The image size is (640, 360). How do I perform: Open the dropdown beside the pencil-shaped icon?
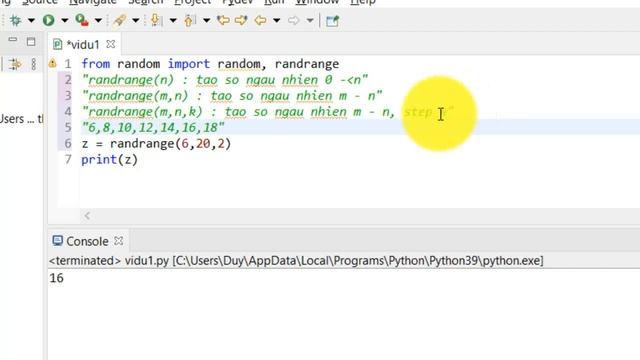coord(136,20)
